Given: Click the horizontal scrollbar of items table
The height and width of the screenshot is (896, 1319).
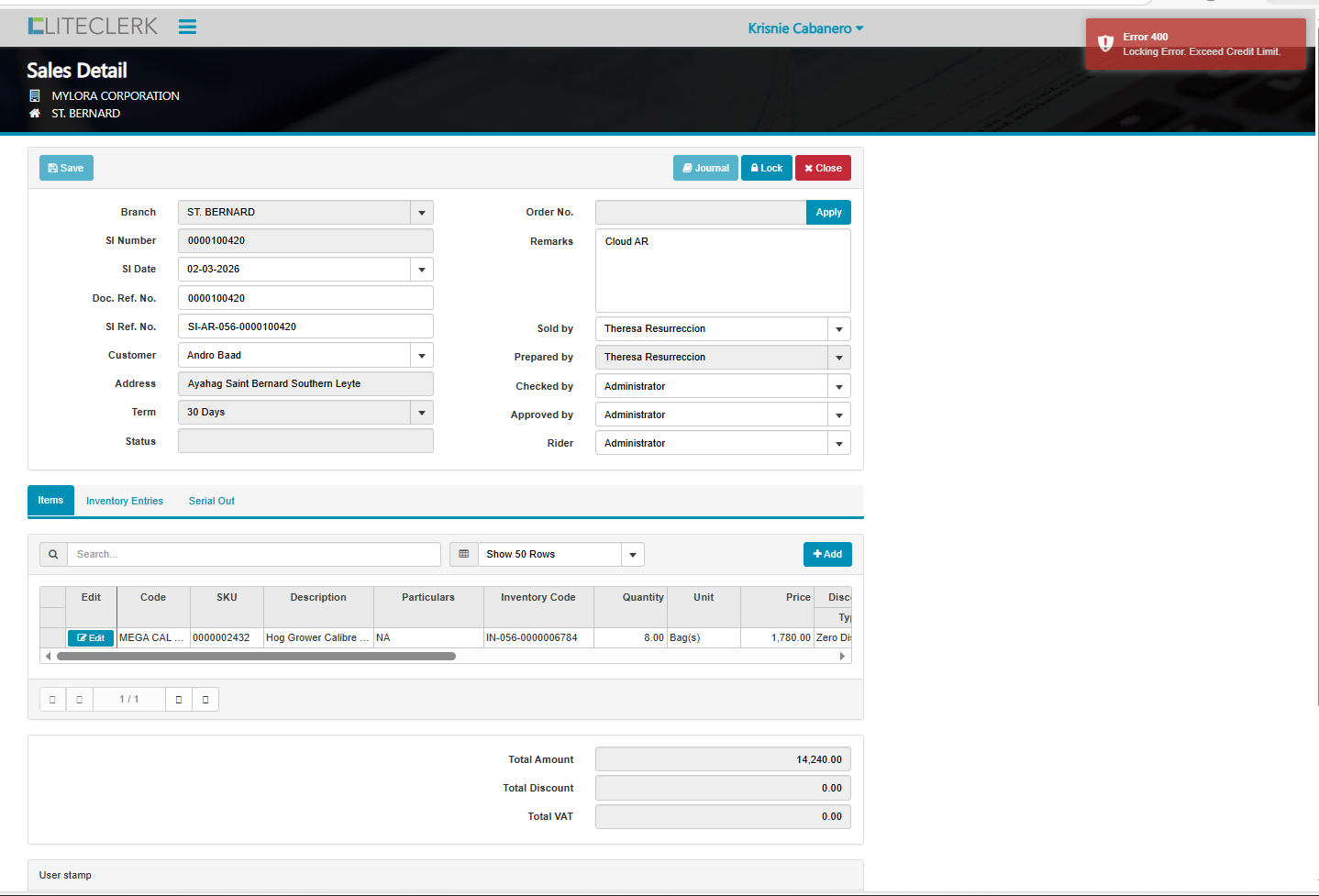Looking at the screenshot, I should 256,657.
